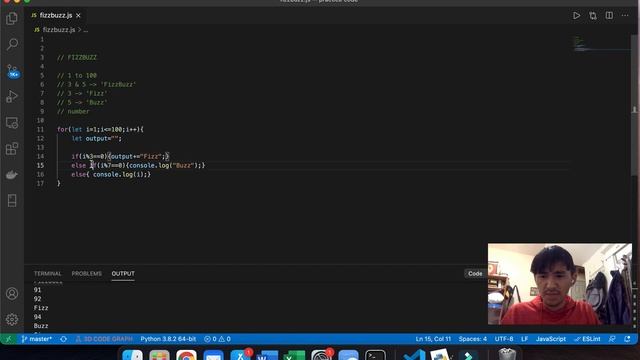Click ESLint status bar item
Image resolution: width=640 pixels, height=360 pixels.
pos(587,339)
